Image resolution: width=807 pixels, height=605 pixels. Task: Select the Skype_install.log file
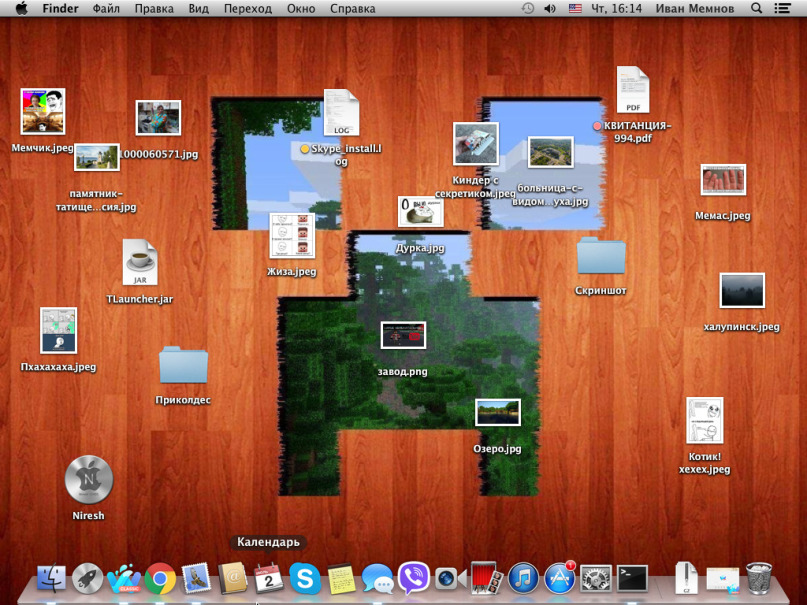click(341, 113)
